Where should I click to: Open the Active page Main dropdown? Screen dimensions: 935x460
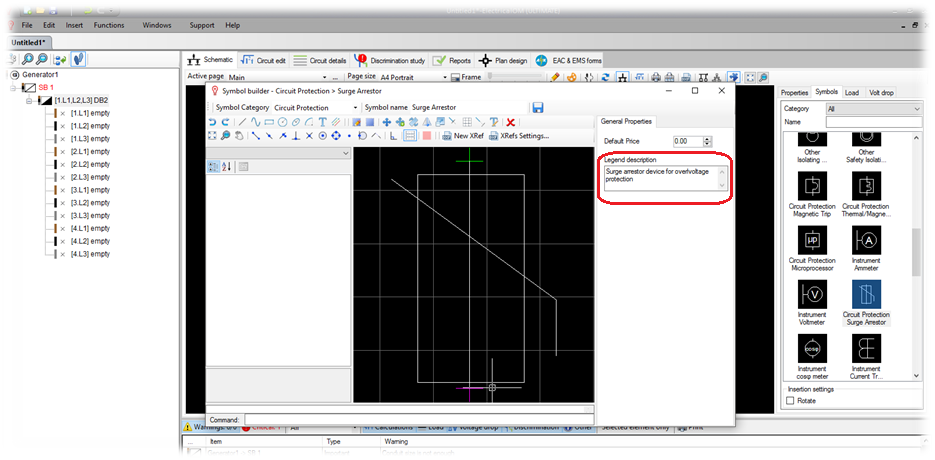pos(324,77)
